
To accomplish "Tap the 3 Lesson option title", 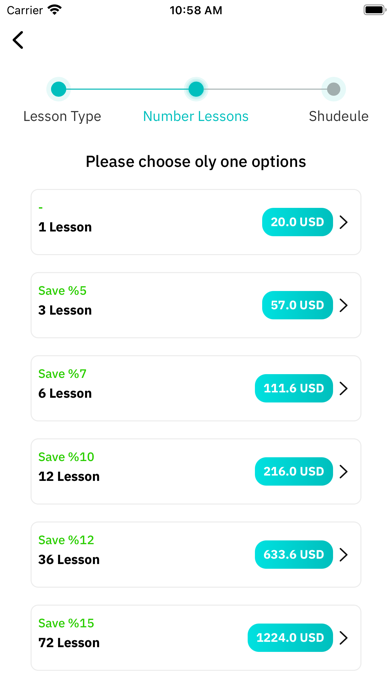I will pos(65,310).
